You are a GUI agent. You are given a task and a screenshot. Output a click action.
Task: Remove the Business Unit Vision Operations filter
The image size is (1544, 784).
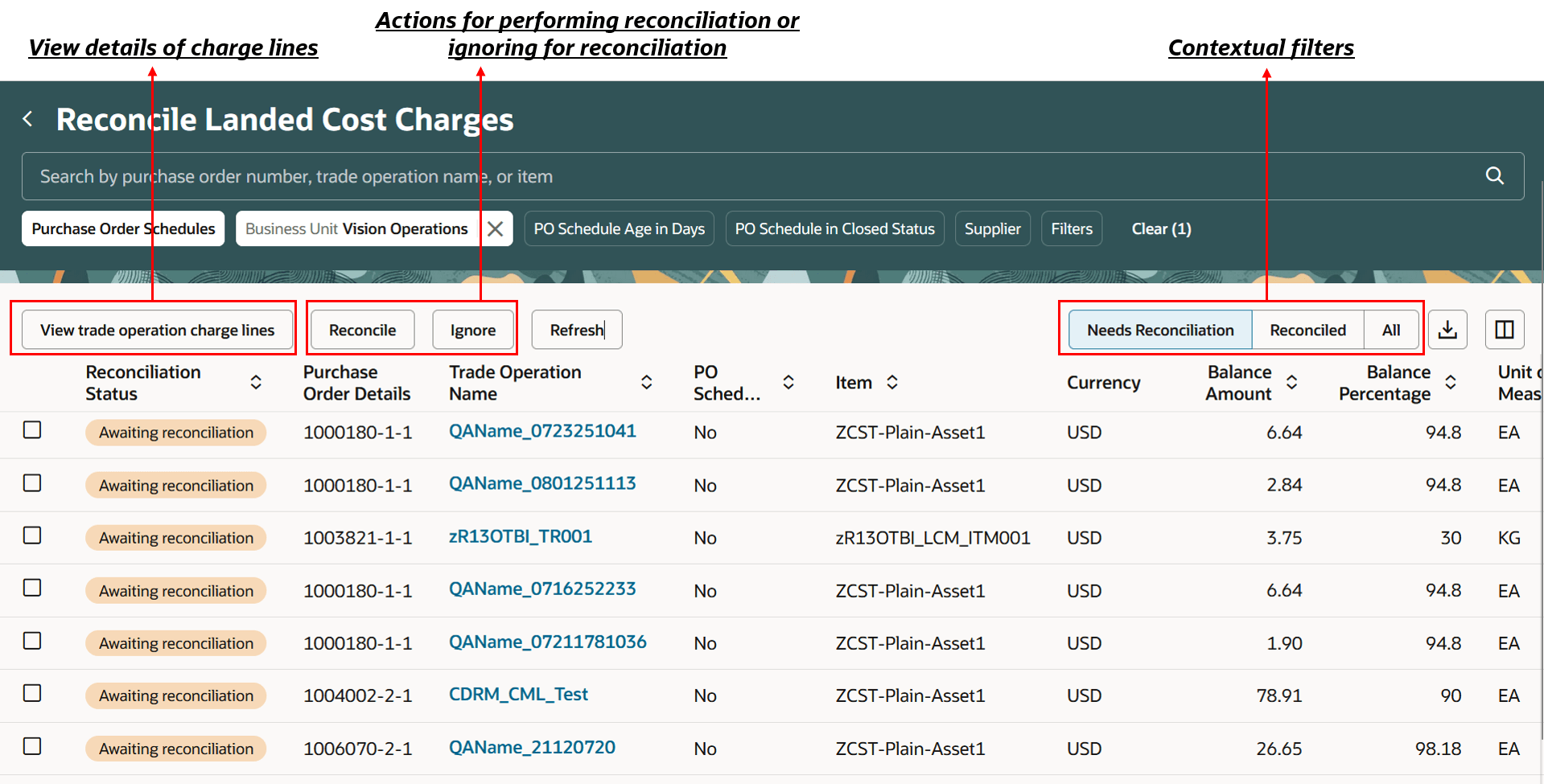[x=496, y=229]
